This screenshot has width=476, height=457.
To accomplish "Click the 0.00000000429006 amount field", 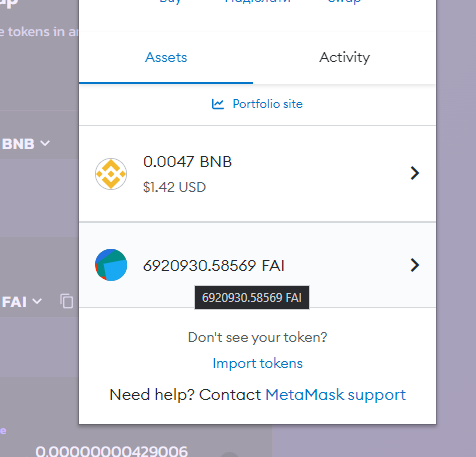I will (112, 451).
